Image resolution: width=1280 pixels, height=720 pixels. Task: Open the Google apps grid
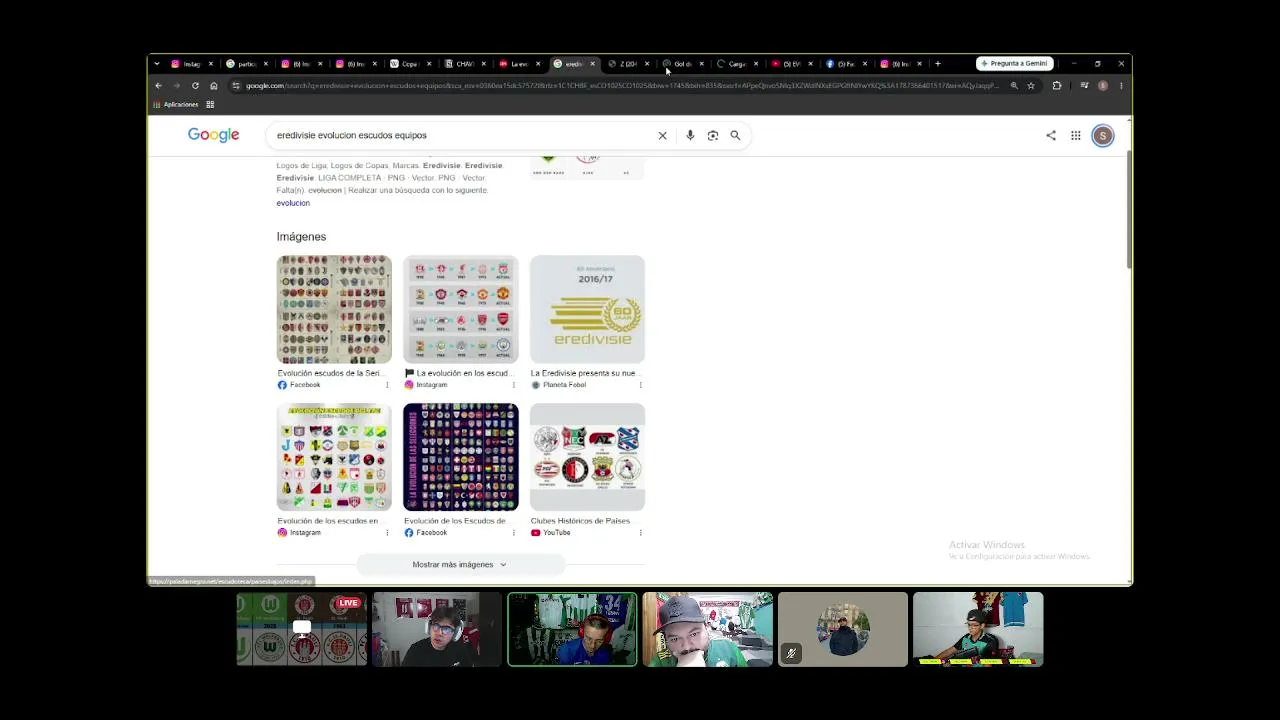point(1075,136)
